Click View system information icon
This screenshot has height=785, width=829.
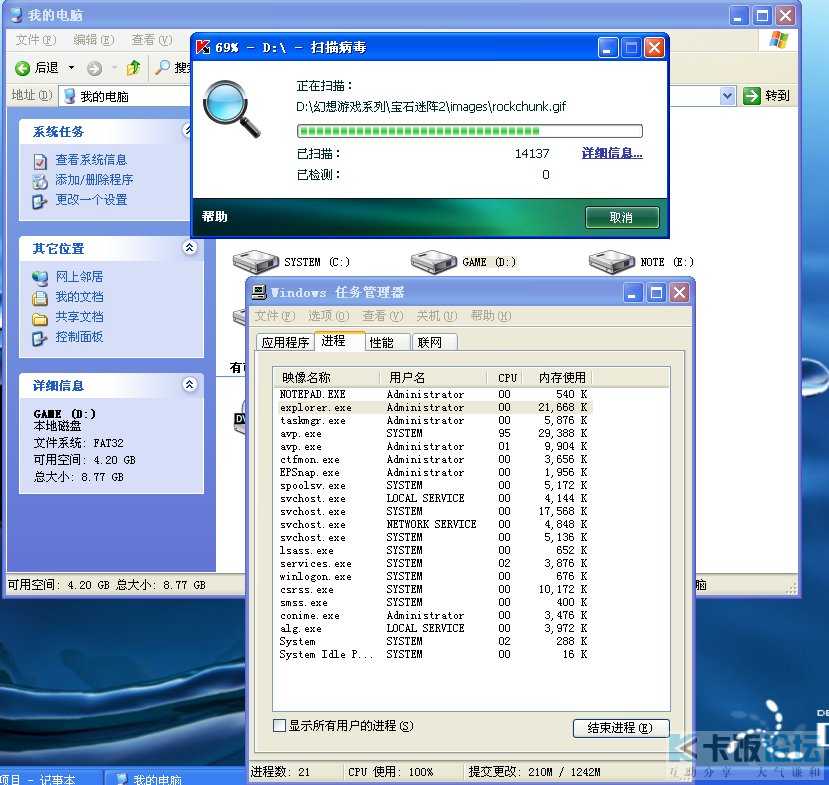(x=40, y=161)
